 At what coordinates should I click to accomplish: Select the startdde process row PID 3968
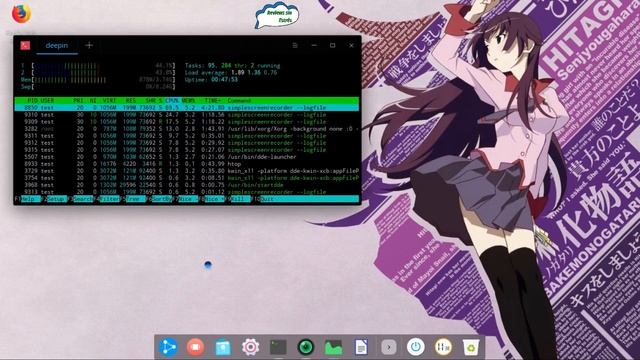tap(187, 185)
